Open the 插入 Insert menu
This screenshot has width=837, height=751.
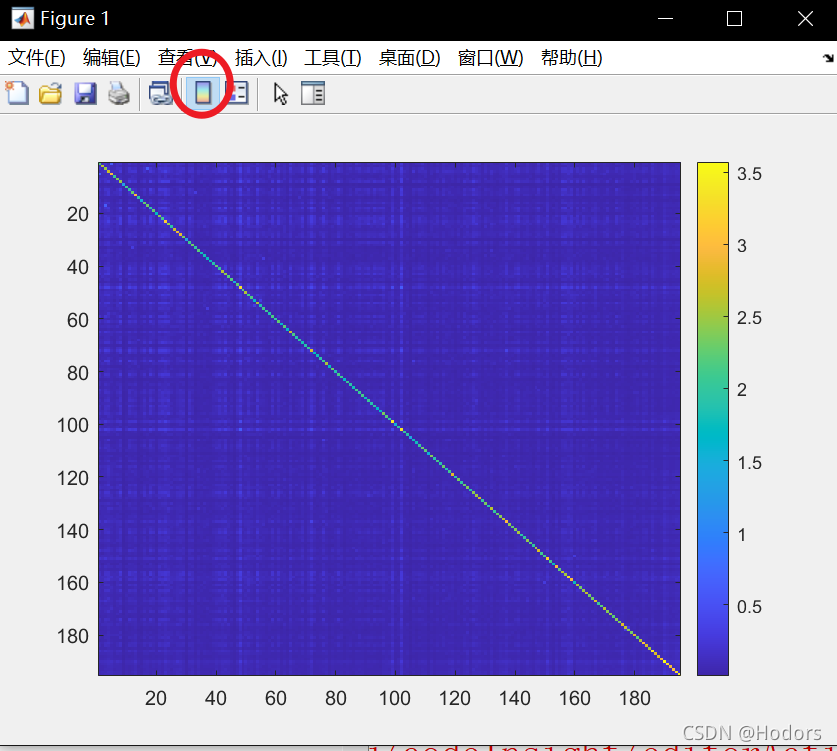pyautogui.click(x=260, y=58)
